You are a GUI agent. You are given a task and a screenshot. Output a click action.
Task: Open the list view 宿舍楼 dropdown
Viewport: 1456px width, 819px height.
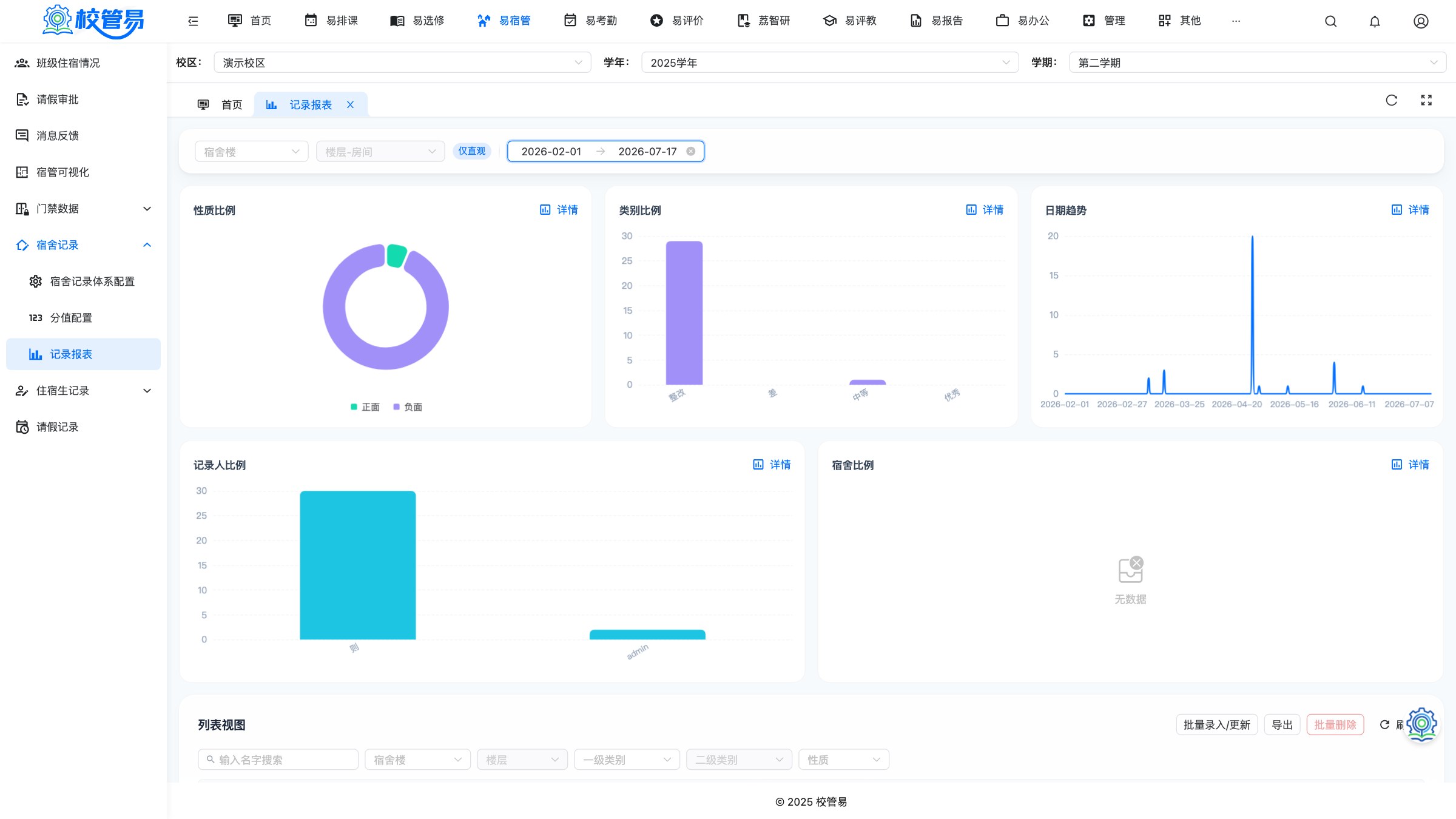click(x=417, y=760)
